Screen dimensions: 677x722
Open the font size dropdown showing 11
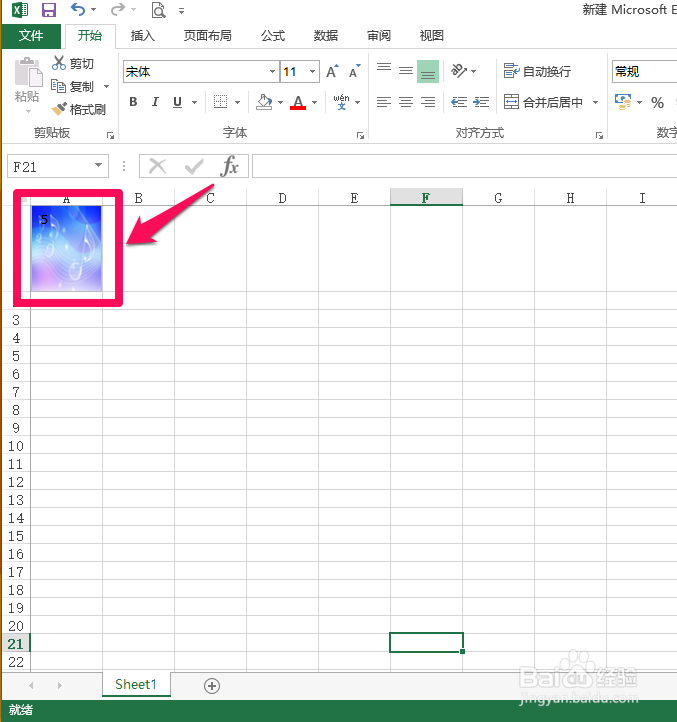[312, 71]
